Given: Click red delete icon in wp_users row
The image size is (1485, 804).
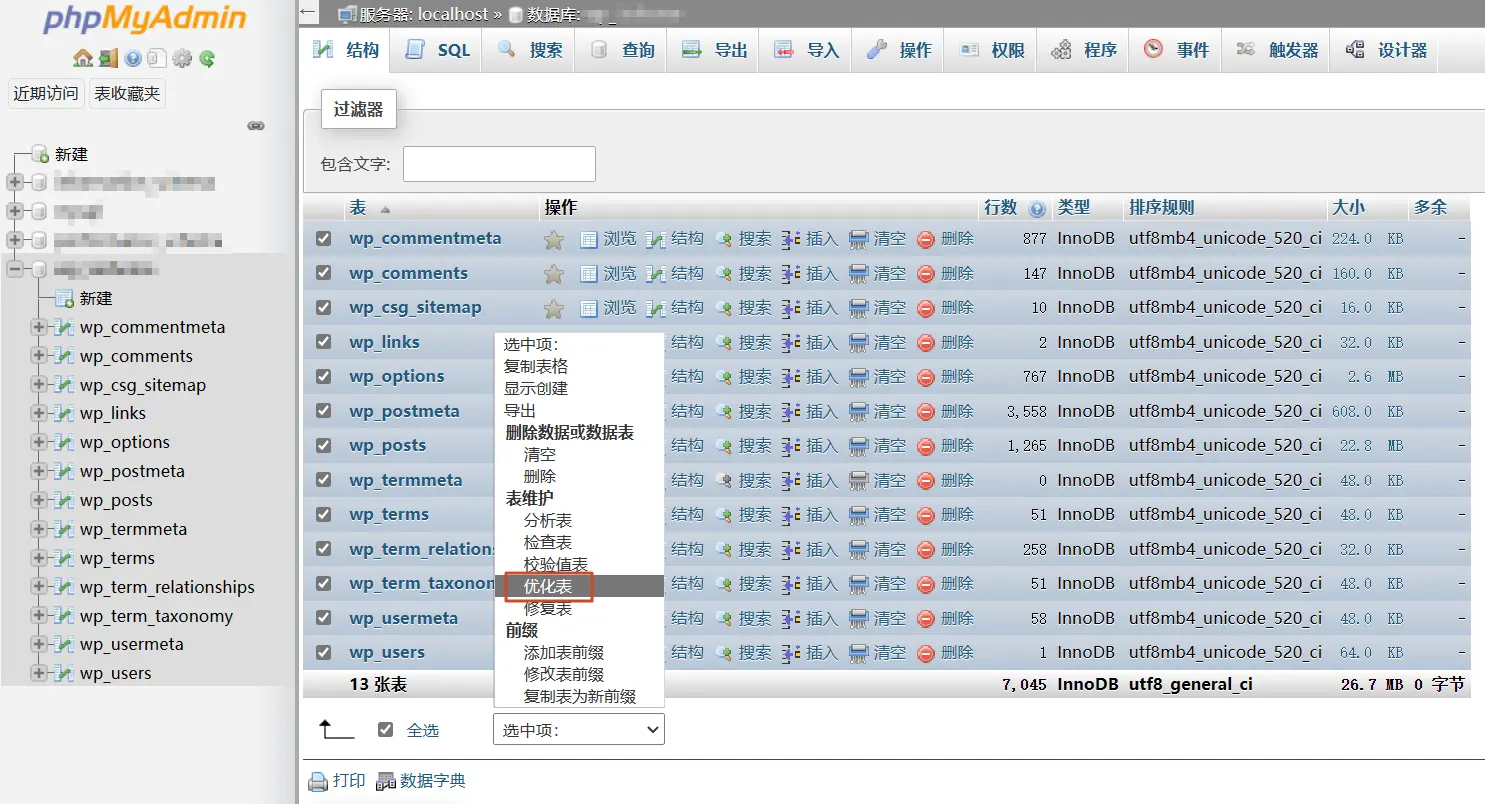Looking at the screenshot, I should [926, 652].
